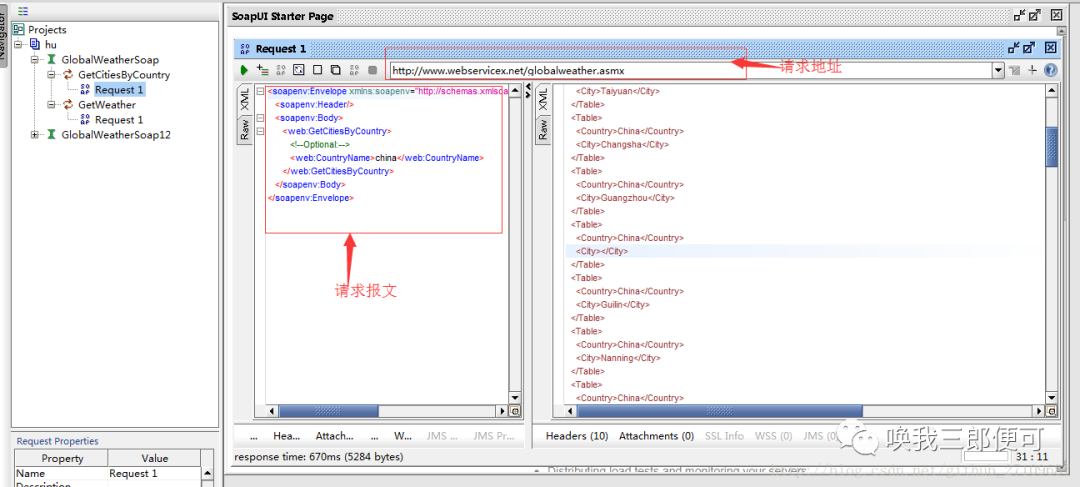Click the grey cancel request stop icon

(x=373, y=70)
